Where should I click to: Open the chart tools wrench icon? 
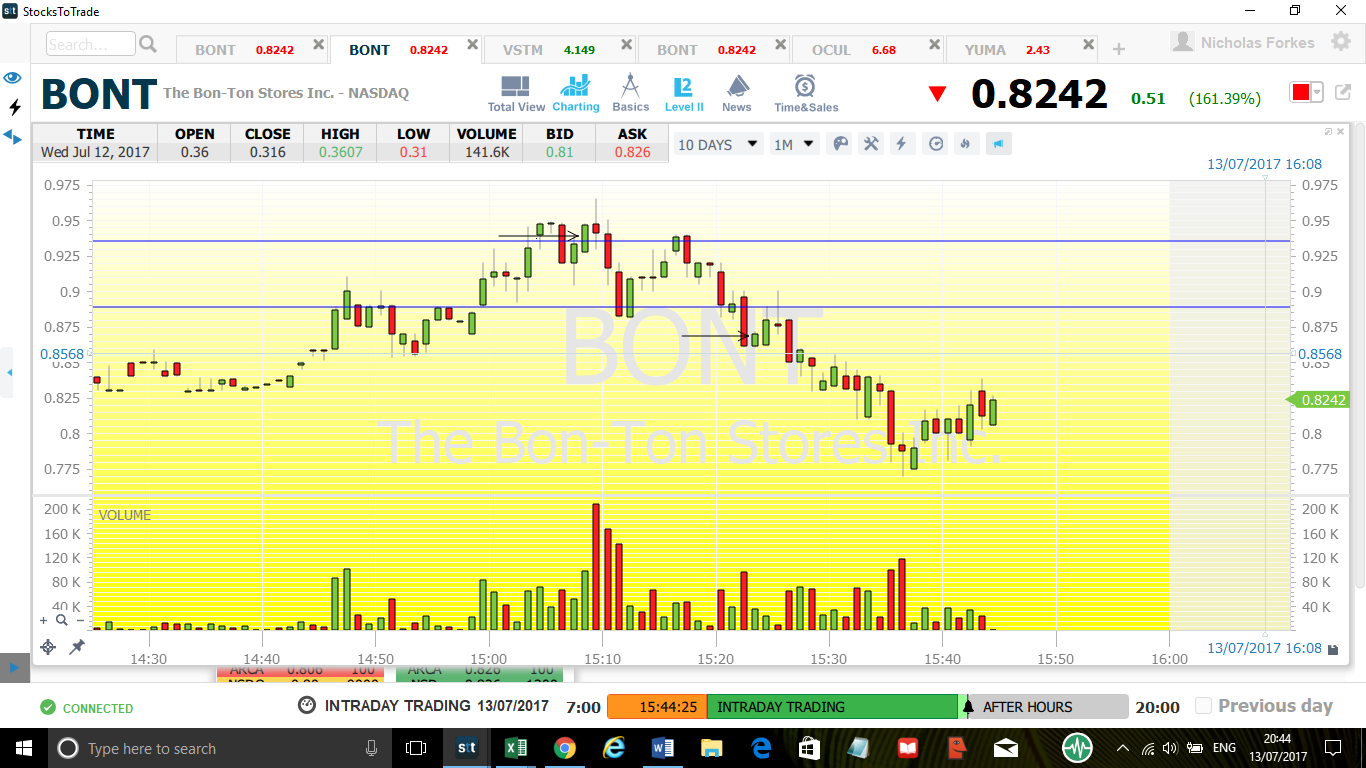(871, 144)
